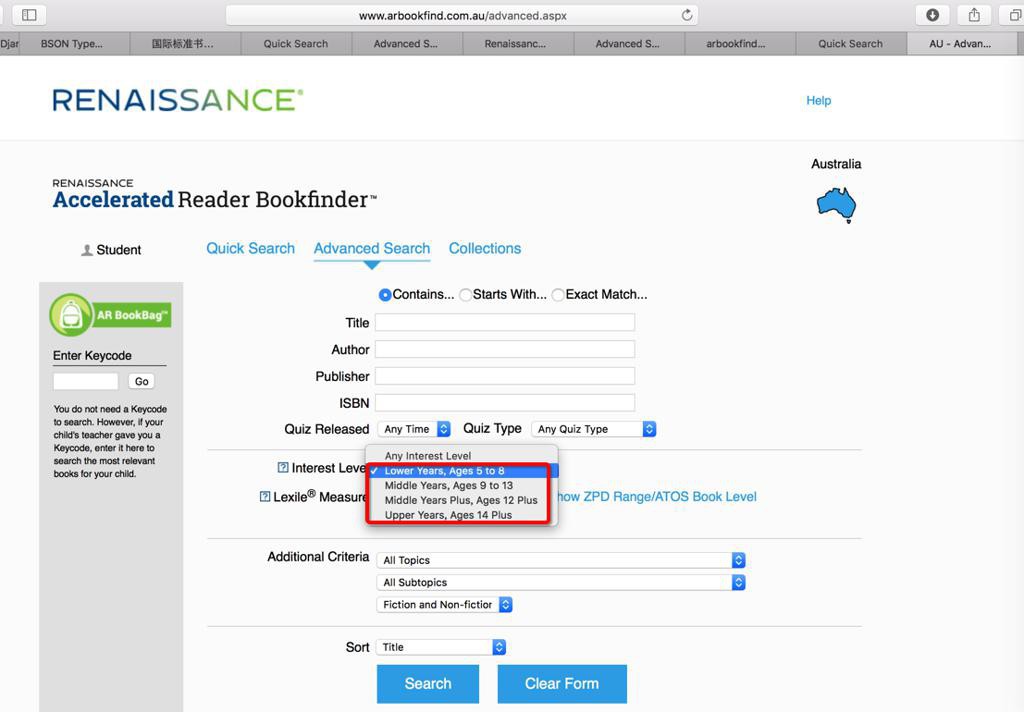Open the downloads icon in toolbar
This screenshot has height=712, width=1024.
click(x=933, y=14)
